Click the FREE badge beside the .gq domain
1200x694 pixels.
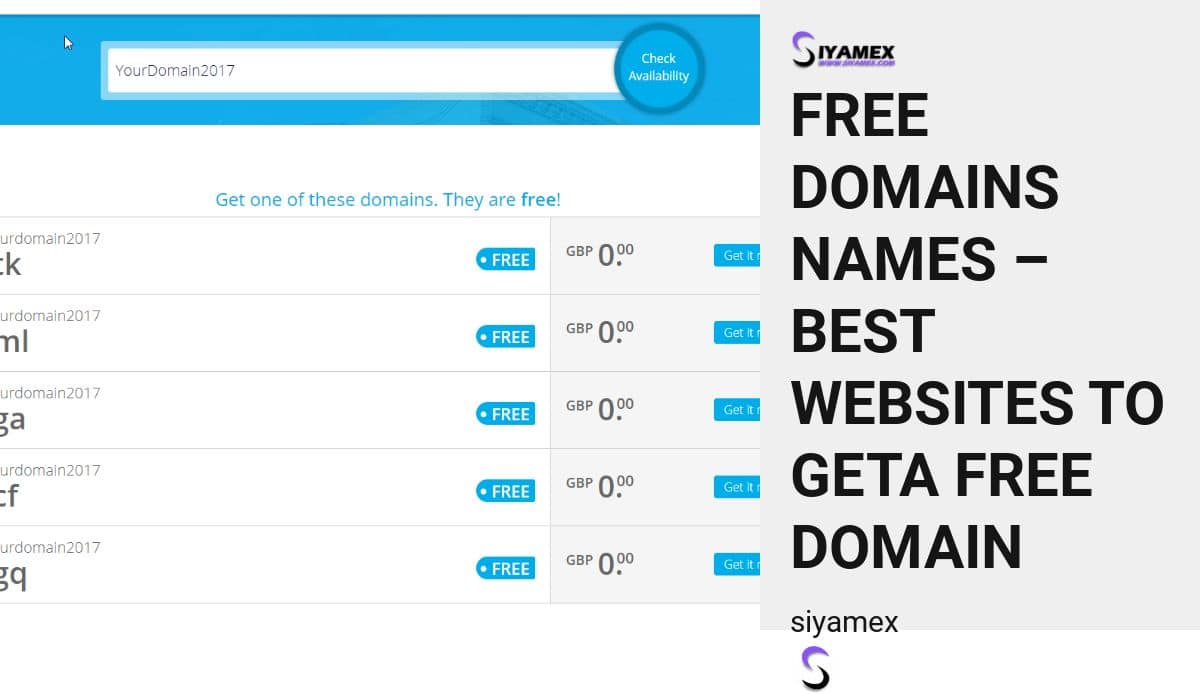point(505,568)
